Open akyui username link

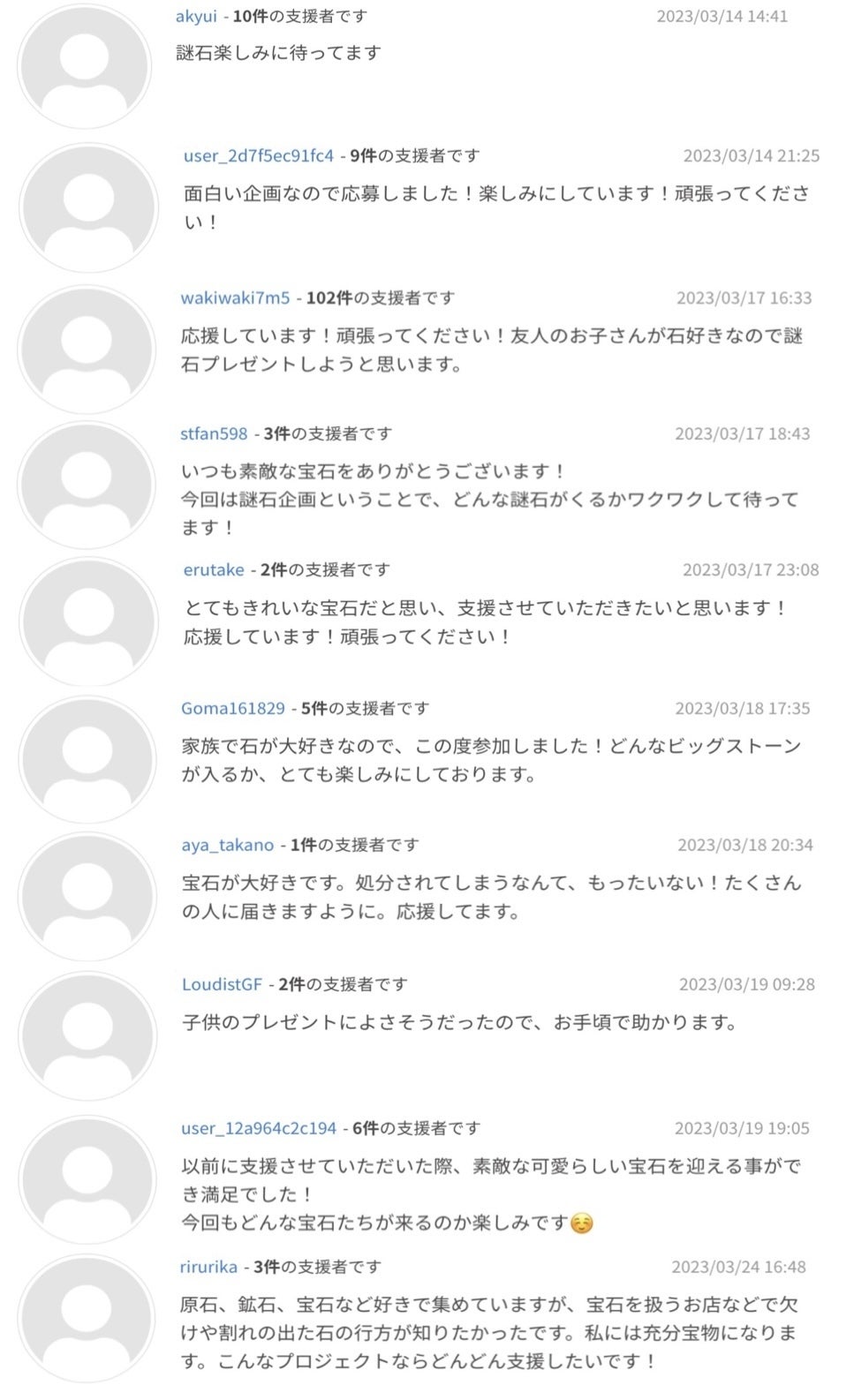pos(196,16)
